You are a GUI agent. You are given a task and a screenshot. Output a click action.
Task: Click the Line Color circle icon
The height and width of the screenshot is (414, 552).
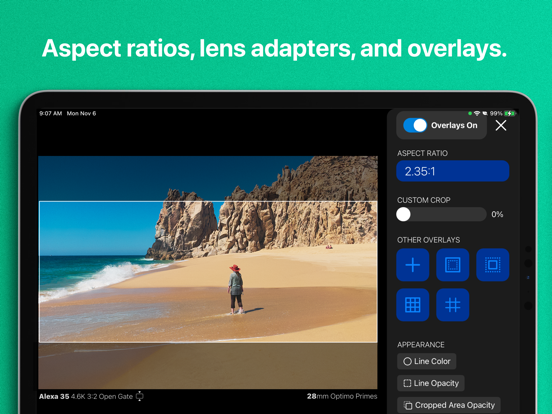(407, 362)
